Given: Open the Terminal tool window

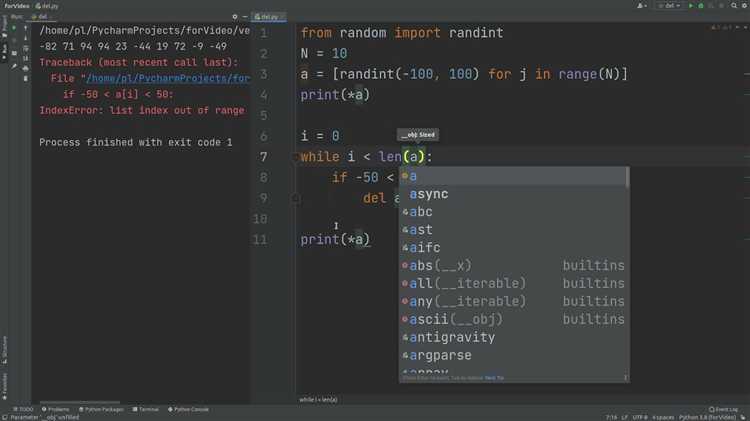Looking at the screenshot, I should click(145, 410).
